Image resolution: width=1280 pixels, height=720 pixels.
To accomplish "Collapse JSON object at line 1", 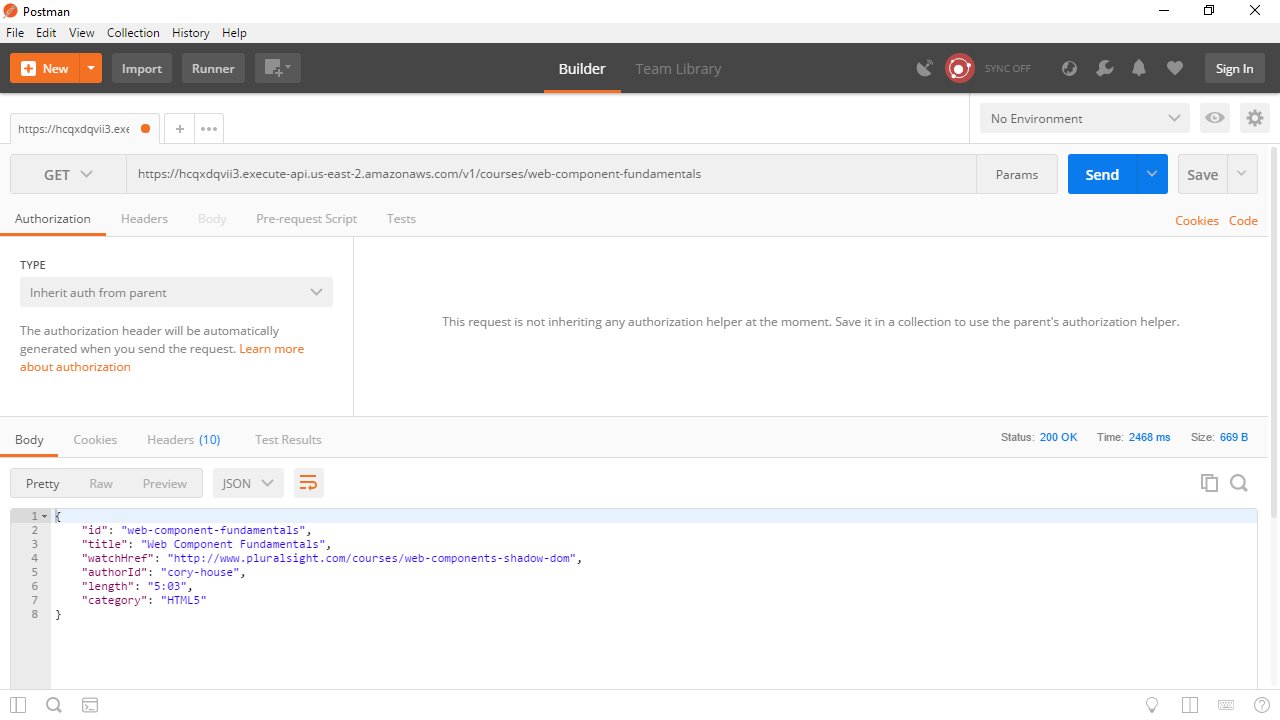I will (x=44, y=516).
